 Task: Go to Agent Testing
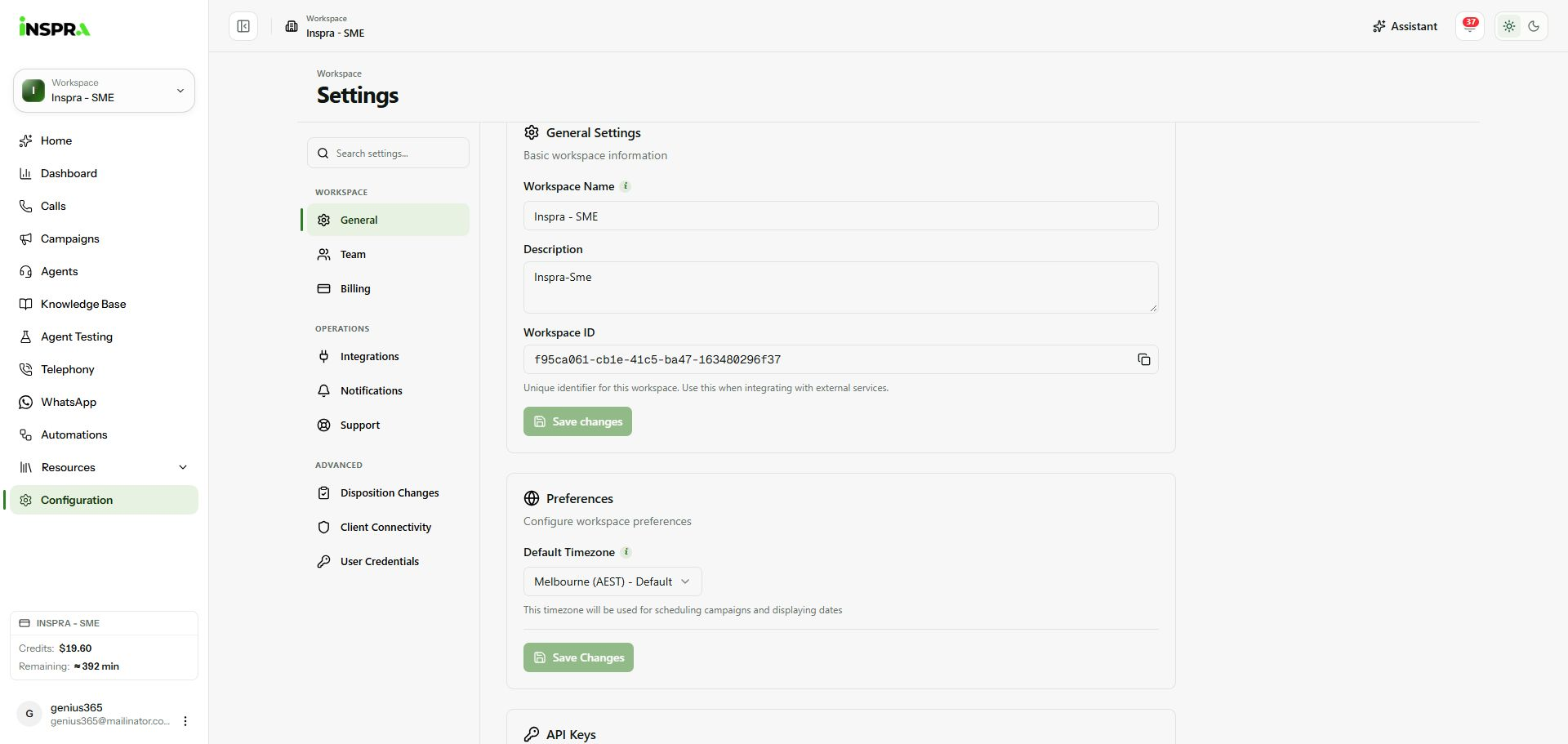(104, 336)
